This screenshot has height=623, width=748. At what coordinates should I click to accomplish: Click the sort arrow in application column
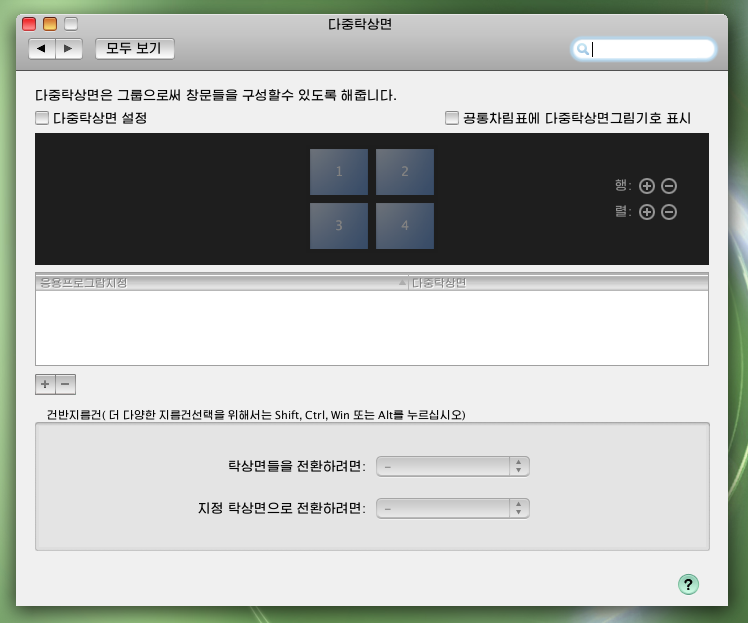pyautogui.click(x=402, y=283)
